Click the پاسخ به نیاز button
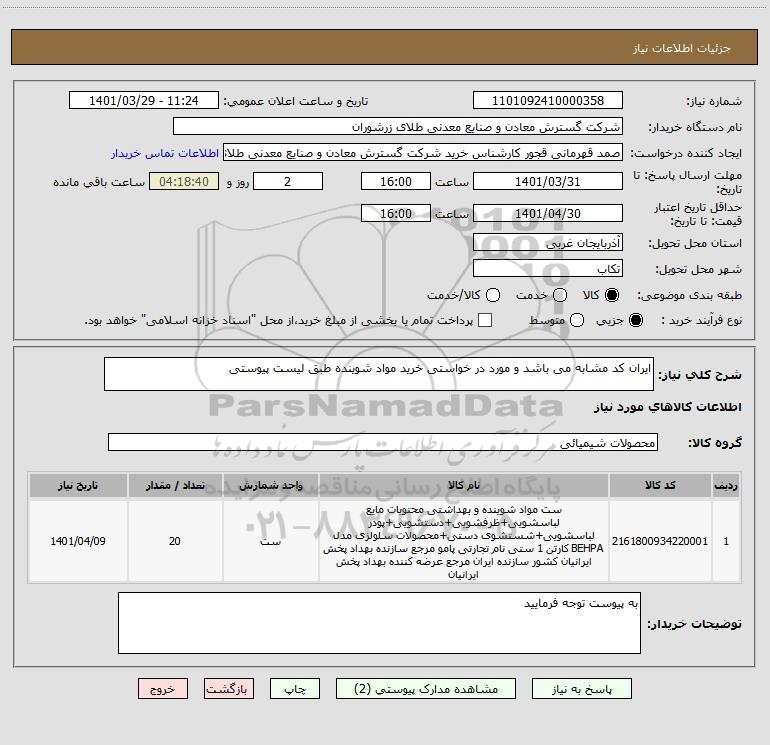Screen dimensions: 770x745 582,689
